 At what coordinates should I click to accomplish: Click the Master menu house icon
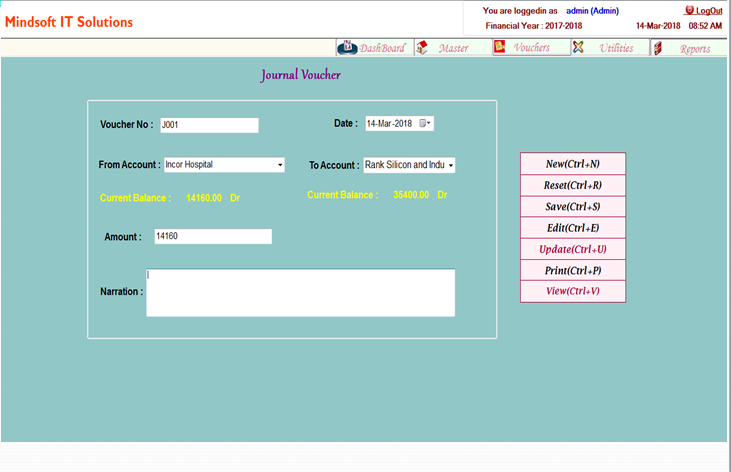422,48
